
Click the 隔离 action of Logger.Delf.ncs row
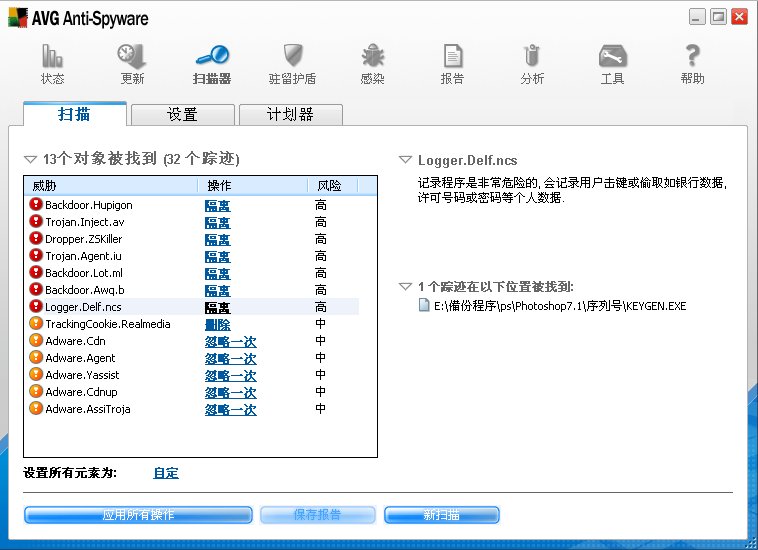click(218, 307)
